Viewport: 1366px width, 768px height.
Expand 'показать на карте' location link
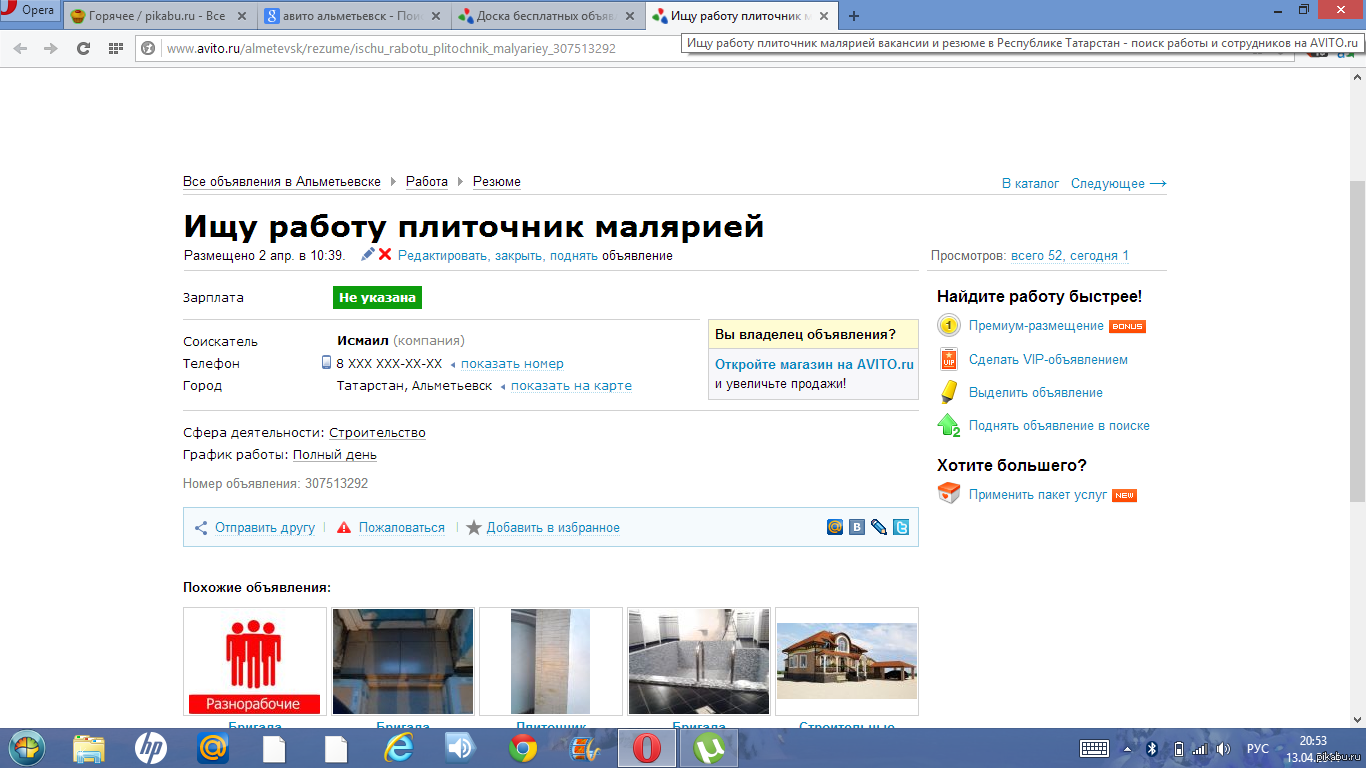click(571, 386)
